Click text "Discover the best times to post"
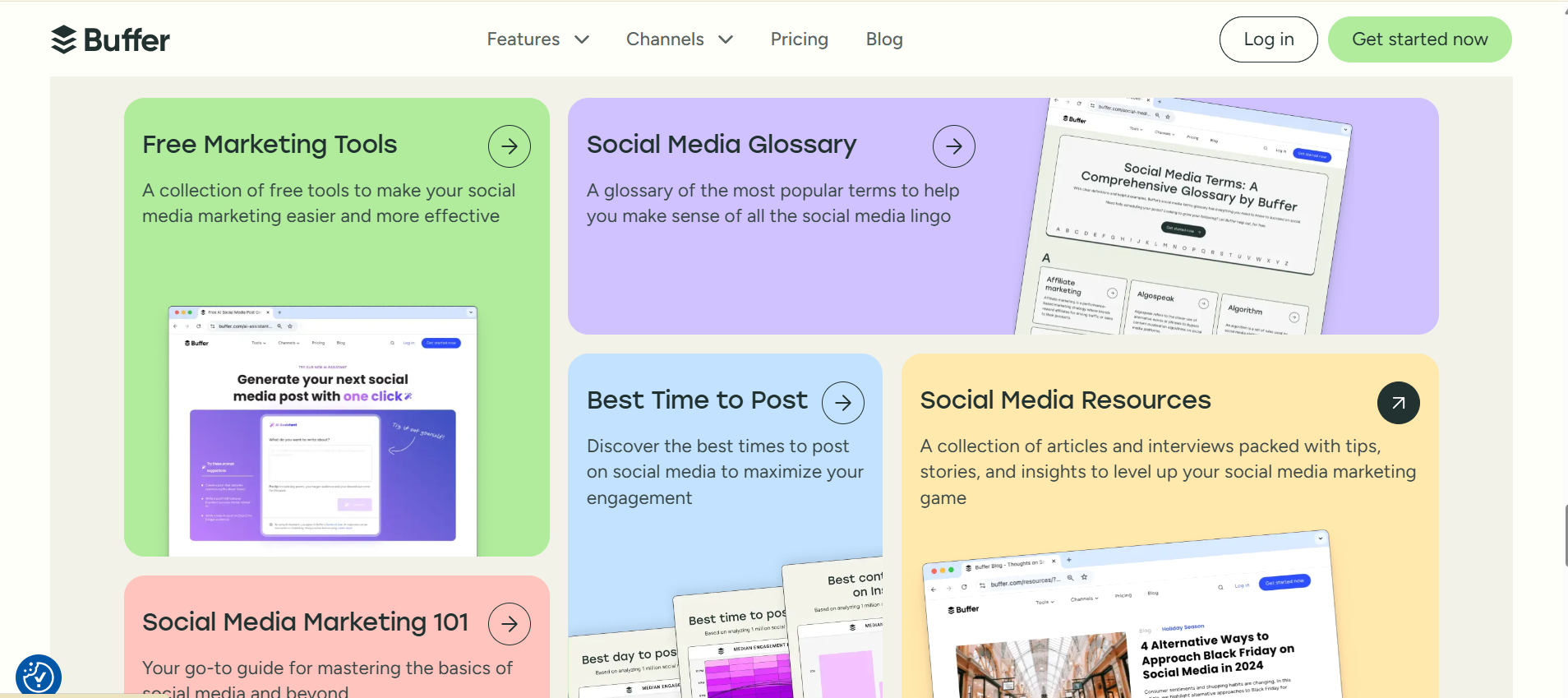This screenshot has height=698, width=1568. [x=717, y=446]
